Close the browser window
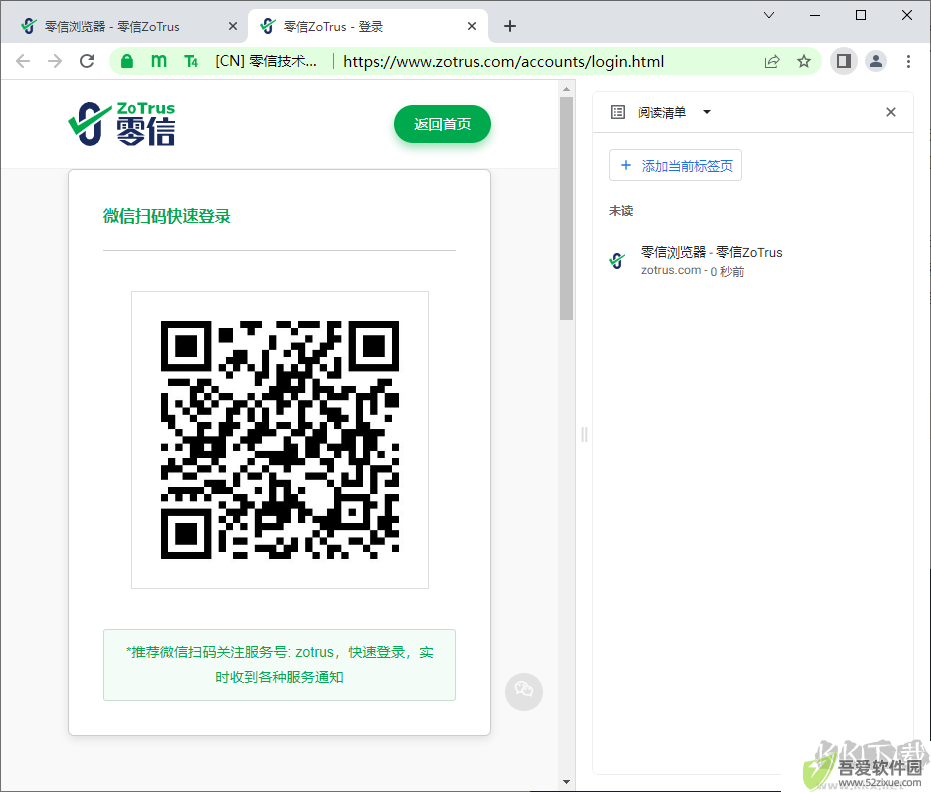The image size is (931, 792). tap(907, 15)
